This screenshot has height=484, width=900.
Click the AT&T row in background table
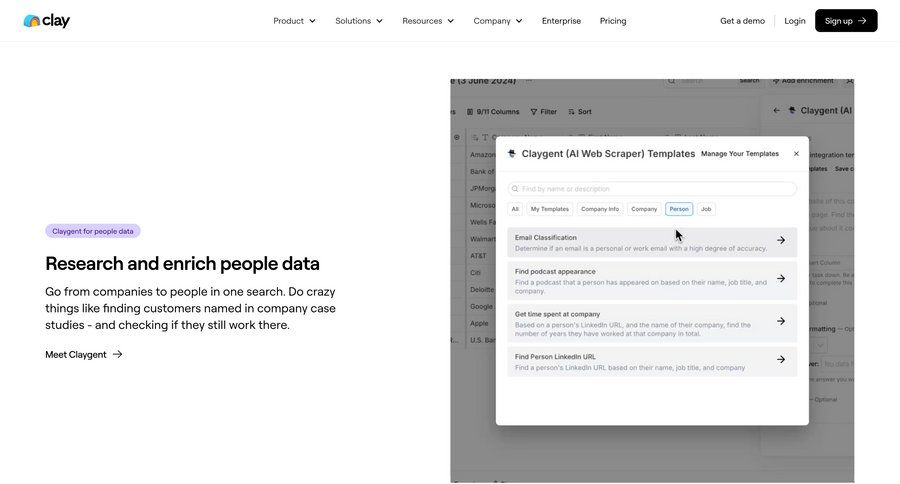(478, 255)
